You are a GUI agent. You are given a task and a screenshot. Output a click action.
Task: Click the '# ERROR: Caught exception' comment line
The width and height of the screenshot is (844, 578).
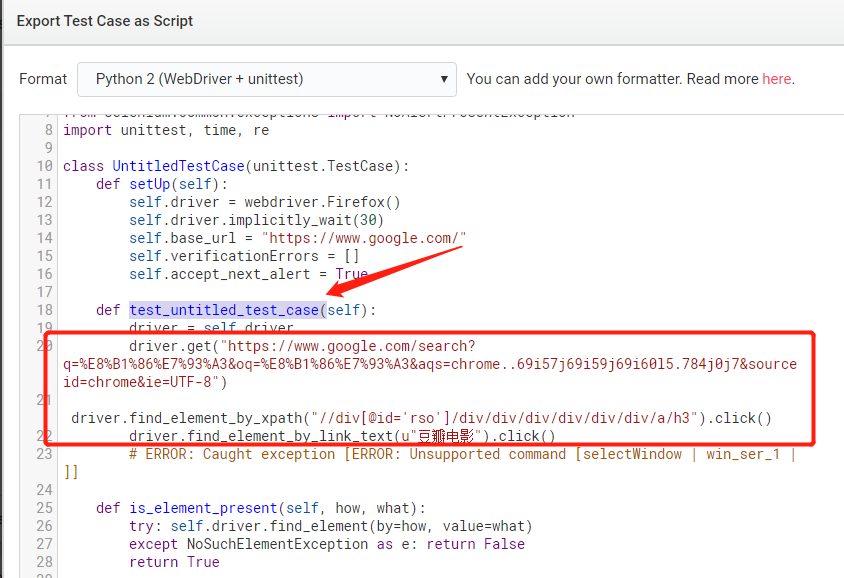pyautogui.click(x=430, y=463)
